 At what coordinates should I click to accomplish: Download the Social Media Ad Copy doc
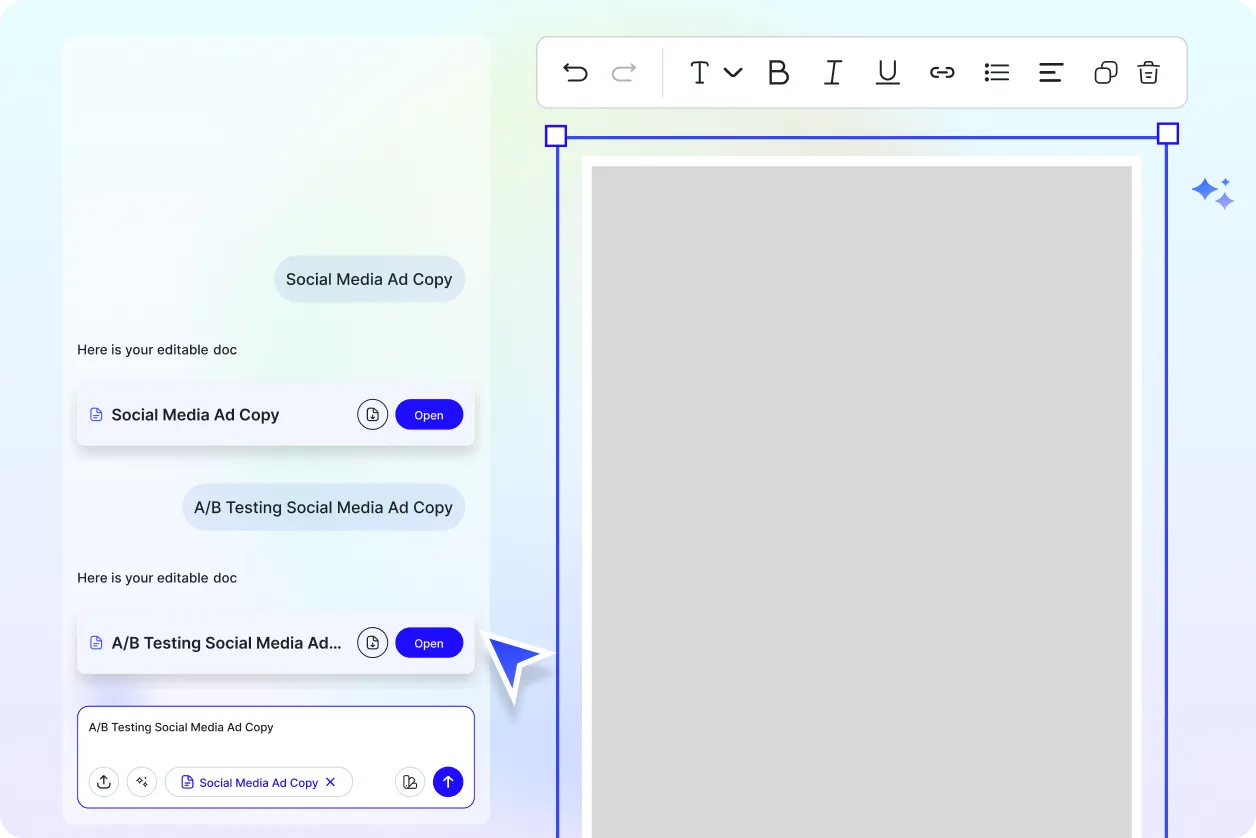(372, 415)
